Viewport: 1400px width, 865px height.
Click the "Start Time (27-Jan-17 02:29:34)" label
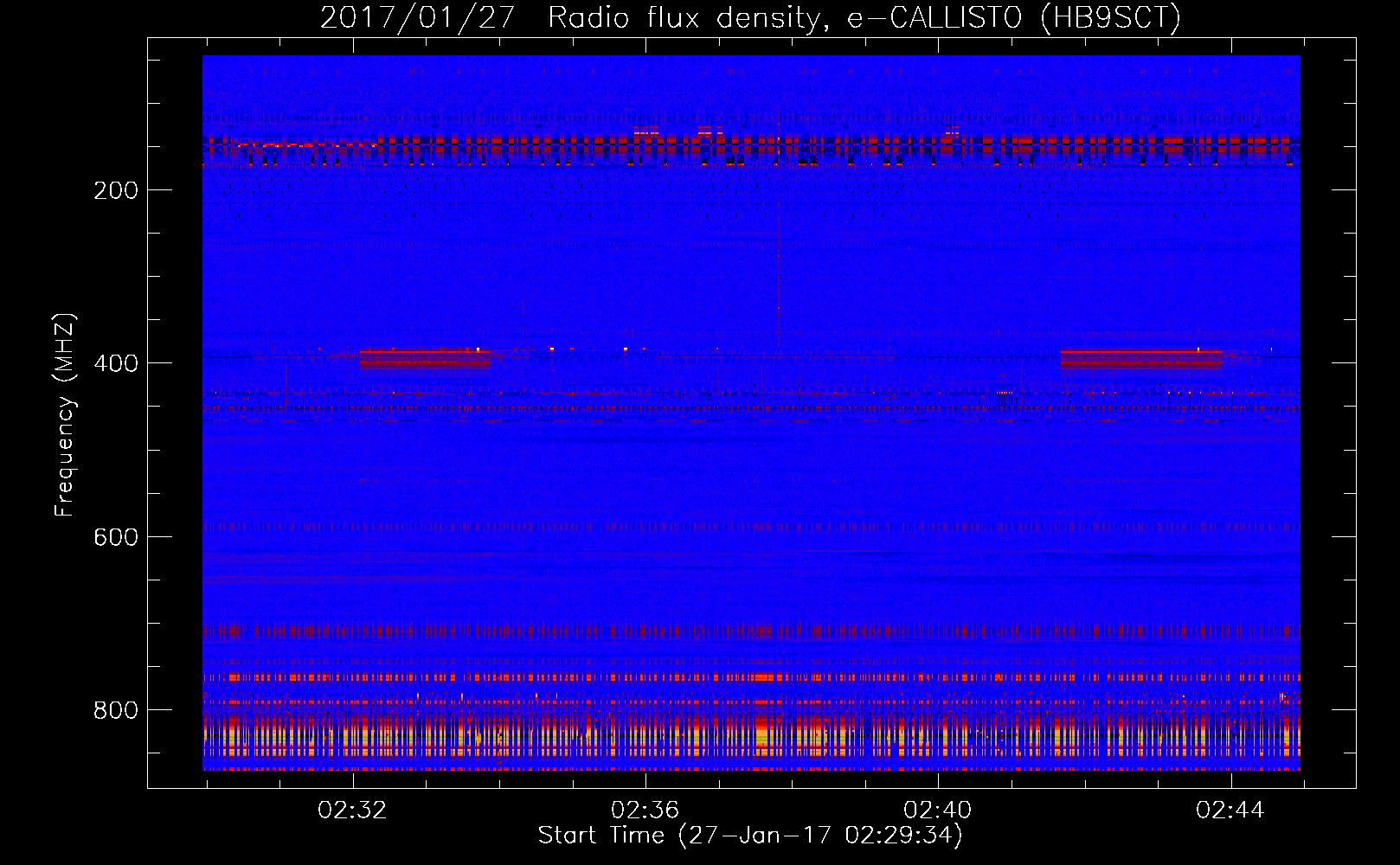coord(750,835)
